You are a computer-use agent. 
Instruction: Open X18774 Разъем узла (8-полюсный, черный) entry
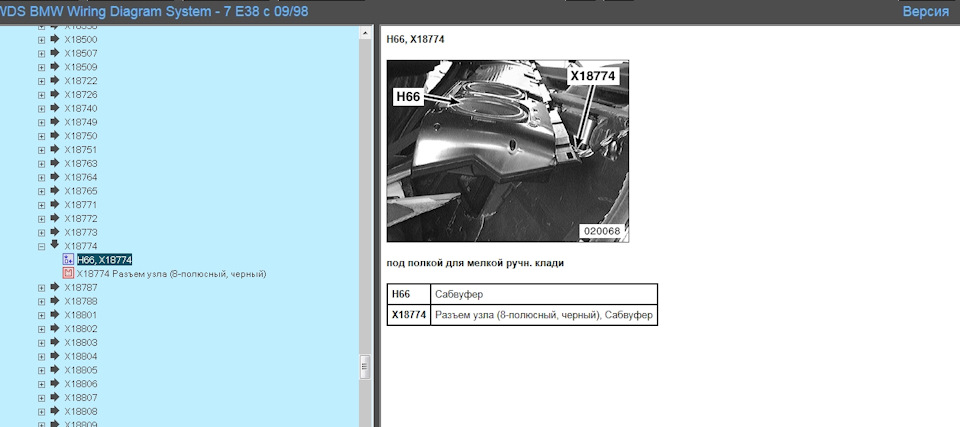[x=171, y=274]
